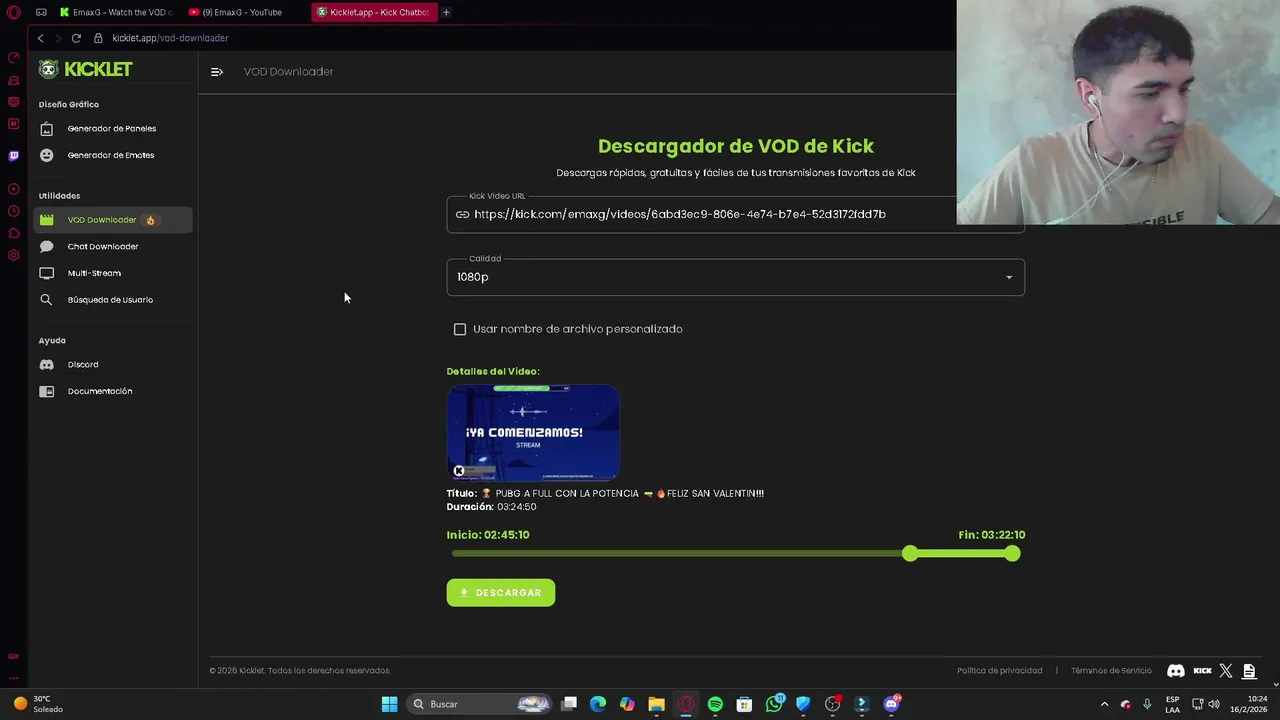Open history clock in Opera sidebar
This screenshot has height=720, width=1280.
[x=14, y=211]
